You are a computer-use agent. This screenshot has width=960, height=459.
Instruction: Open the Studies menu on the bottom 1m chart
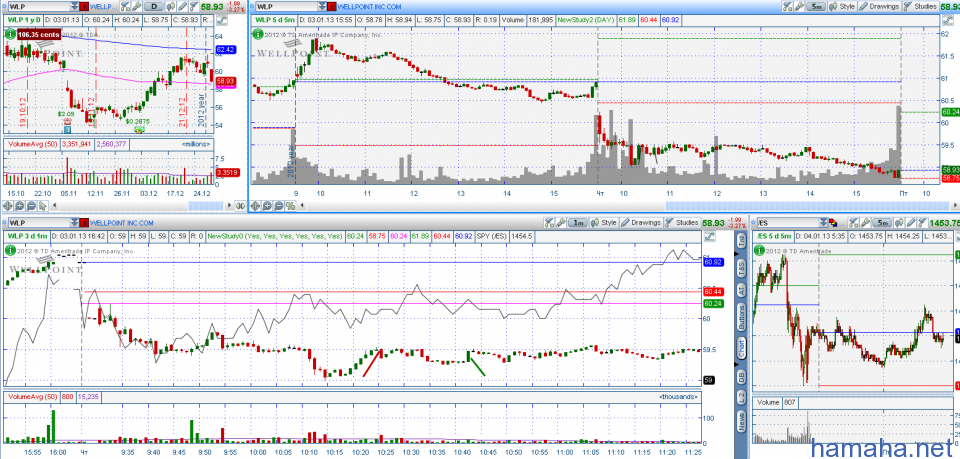click(x=682, y=222)
